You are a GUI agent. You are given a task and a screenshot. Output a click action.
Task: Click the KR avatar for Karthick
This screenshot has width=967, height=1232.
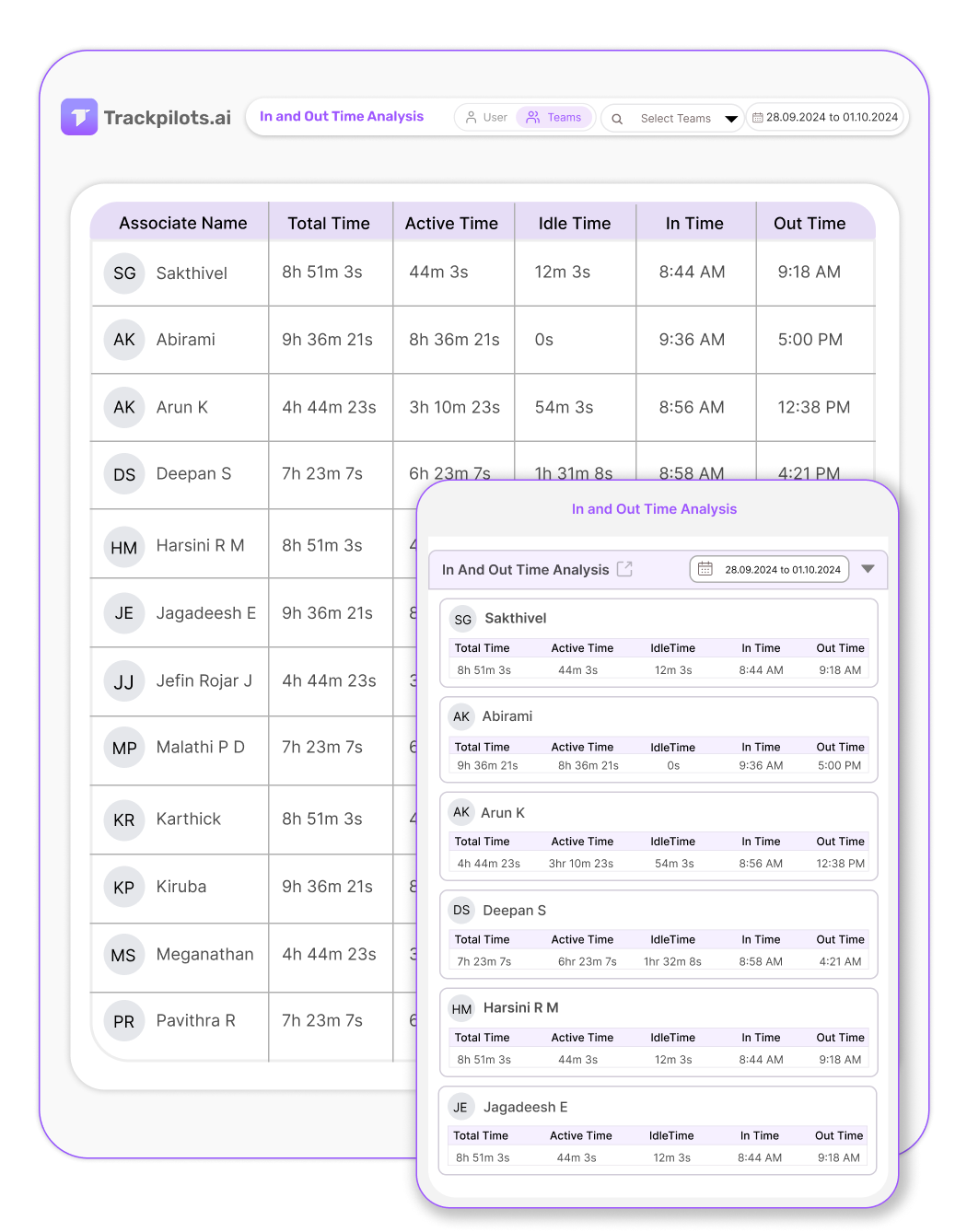(124, 819)
